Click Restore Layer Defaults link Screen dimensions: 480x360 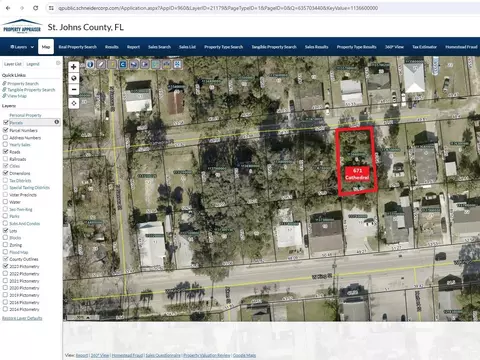click(22, 318)
